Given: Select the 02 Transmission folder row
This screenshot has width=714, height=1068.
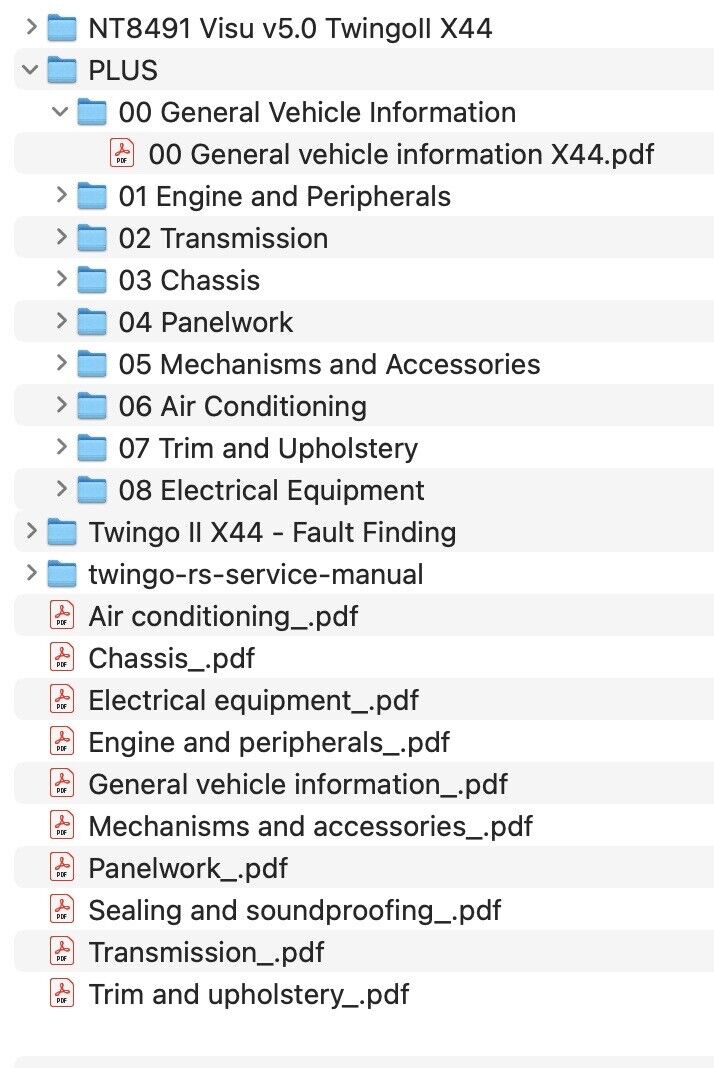Looking at the screenshot, I should [223, 238].
